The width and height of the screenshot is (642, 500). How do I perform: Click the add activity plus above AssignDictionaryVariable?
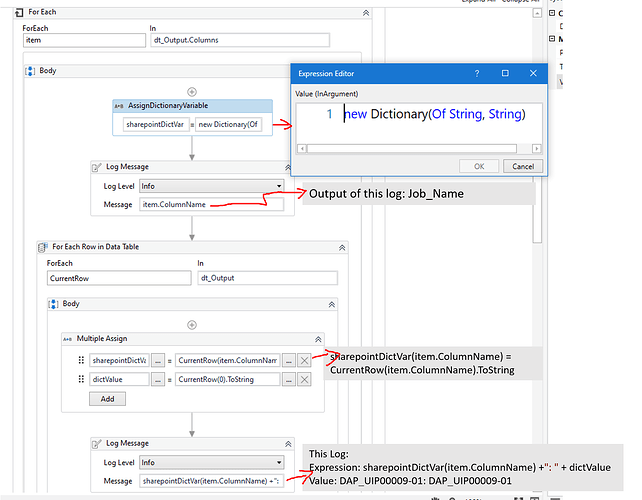coord(192,92)
